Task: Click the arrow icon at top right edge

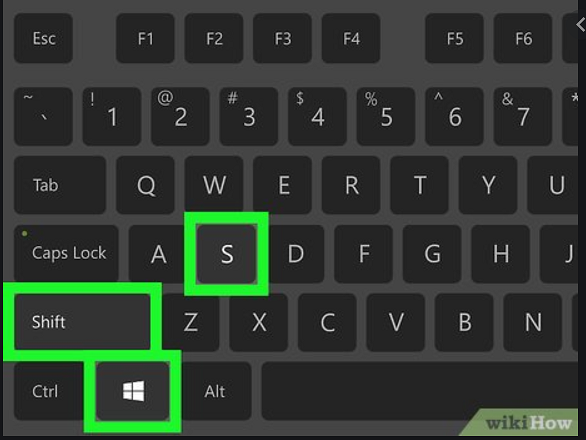Action: (x=581, y=25)
